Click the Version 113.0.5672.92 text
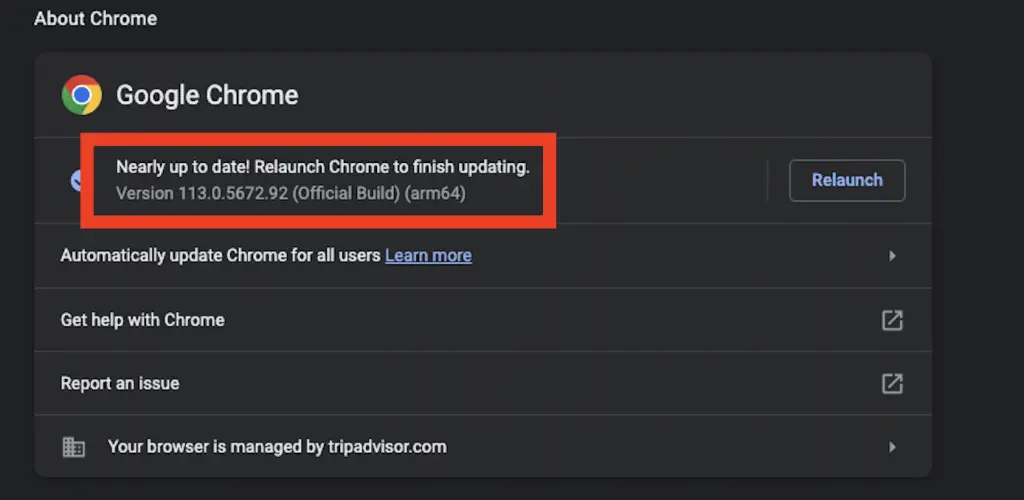Image resolution: width=1024 pixels, height=500 pixels. (x=291, y=194)
